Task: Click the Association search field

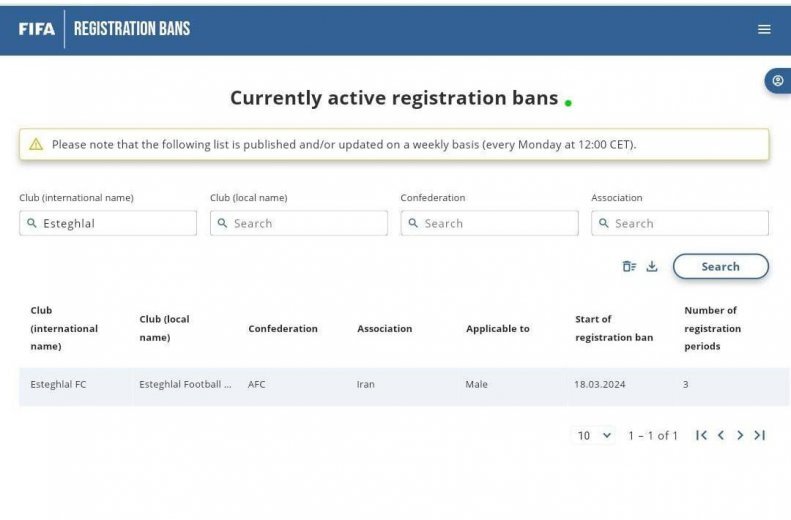Action: pos(687,223)
